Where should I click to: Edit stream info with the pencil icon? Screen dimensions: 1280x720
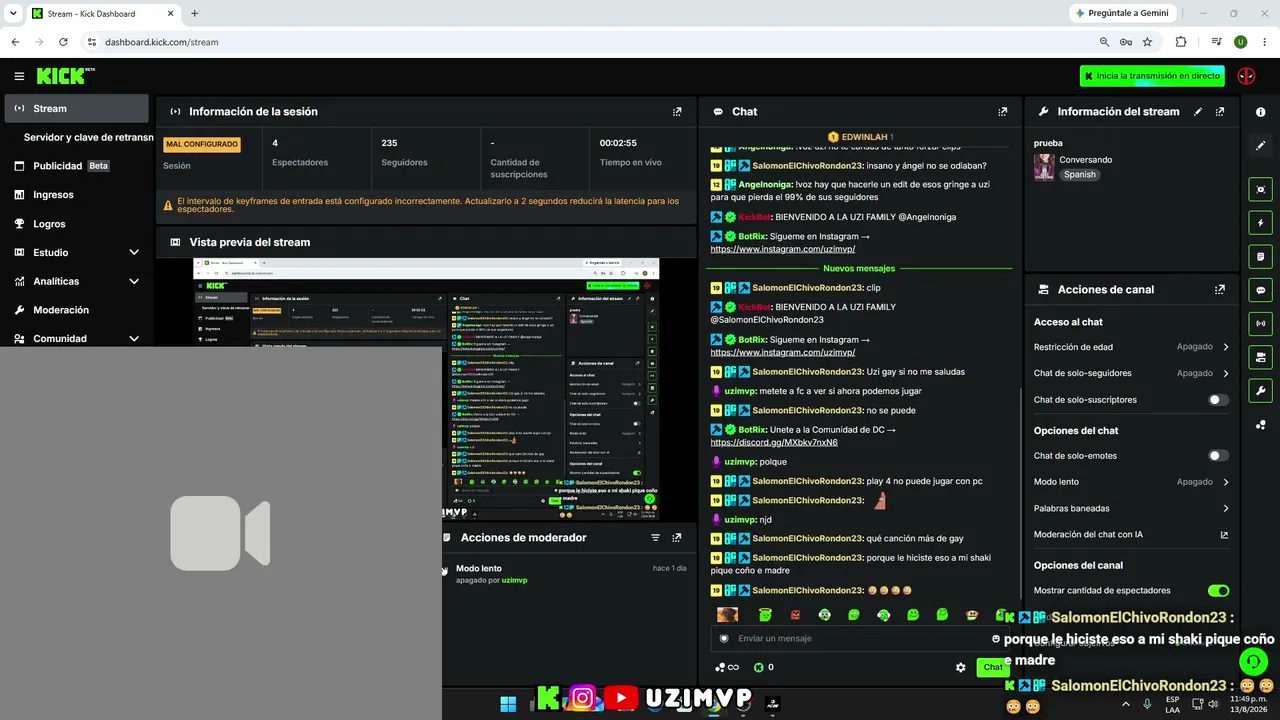coord(1198,112)
